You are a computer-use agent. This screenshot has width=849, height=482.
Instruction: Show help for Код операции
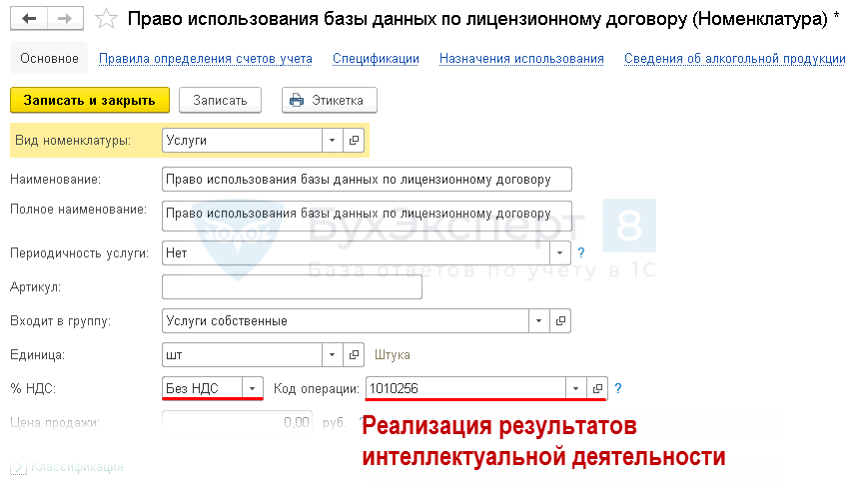[619, 388]
